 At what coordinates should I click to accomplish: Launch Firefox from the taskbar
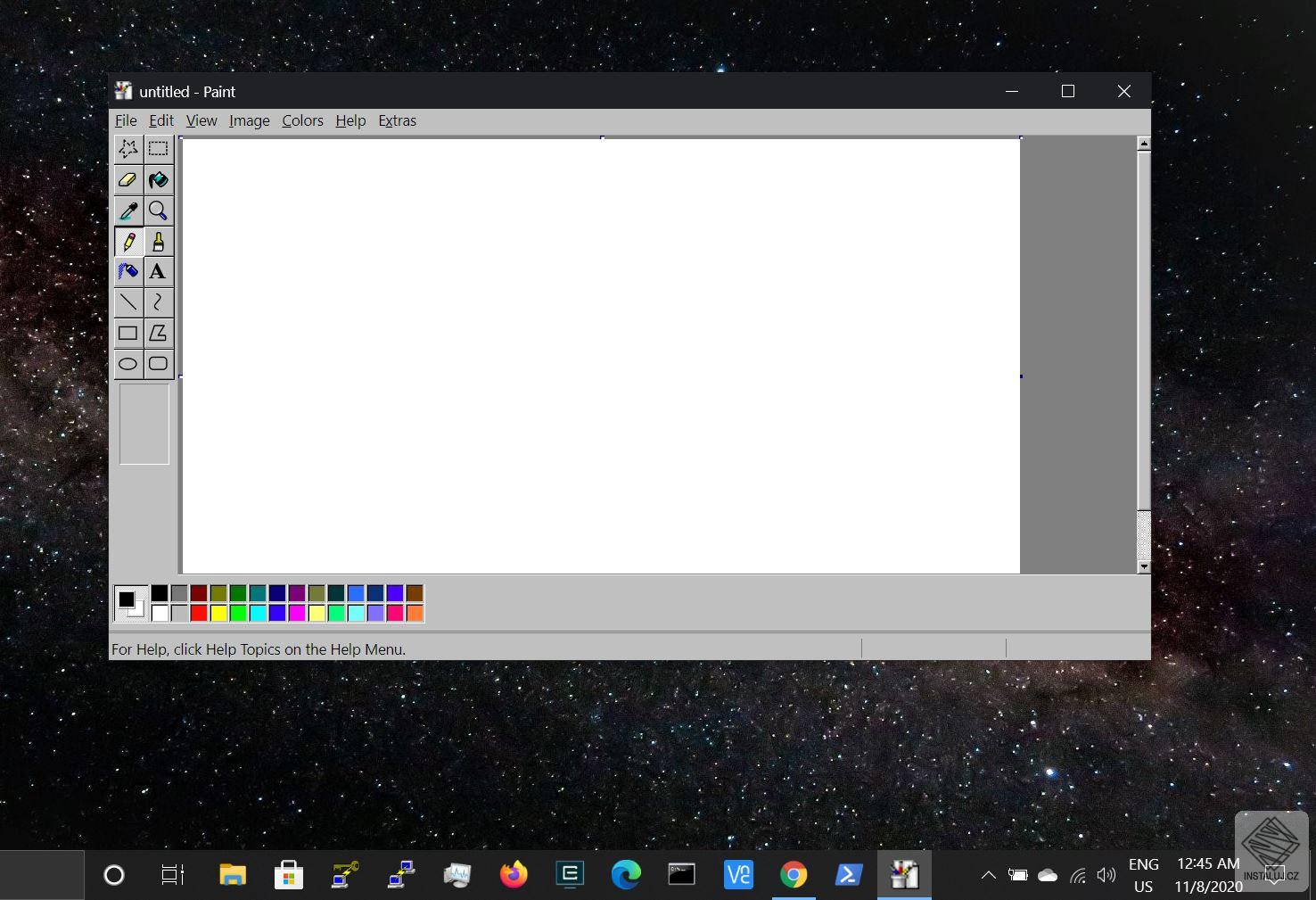(514, 875)
